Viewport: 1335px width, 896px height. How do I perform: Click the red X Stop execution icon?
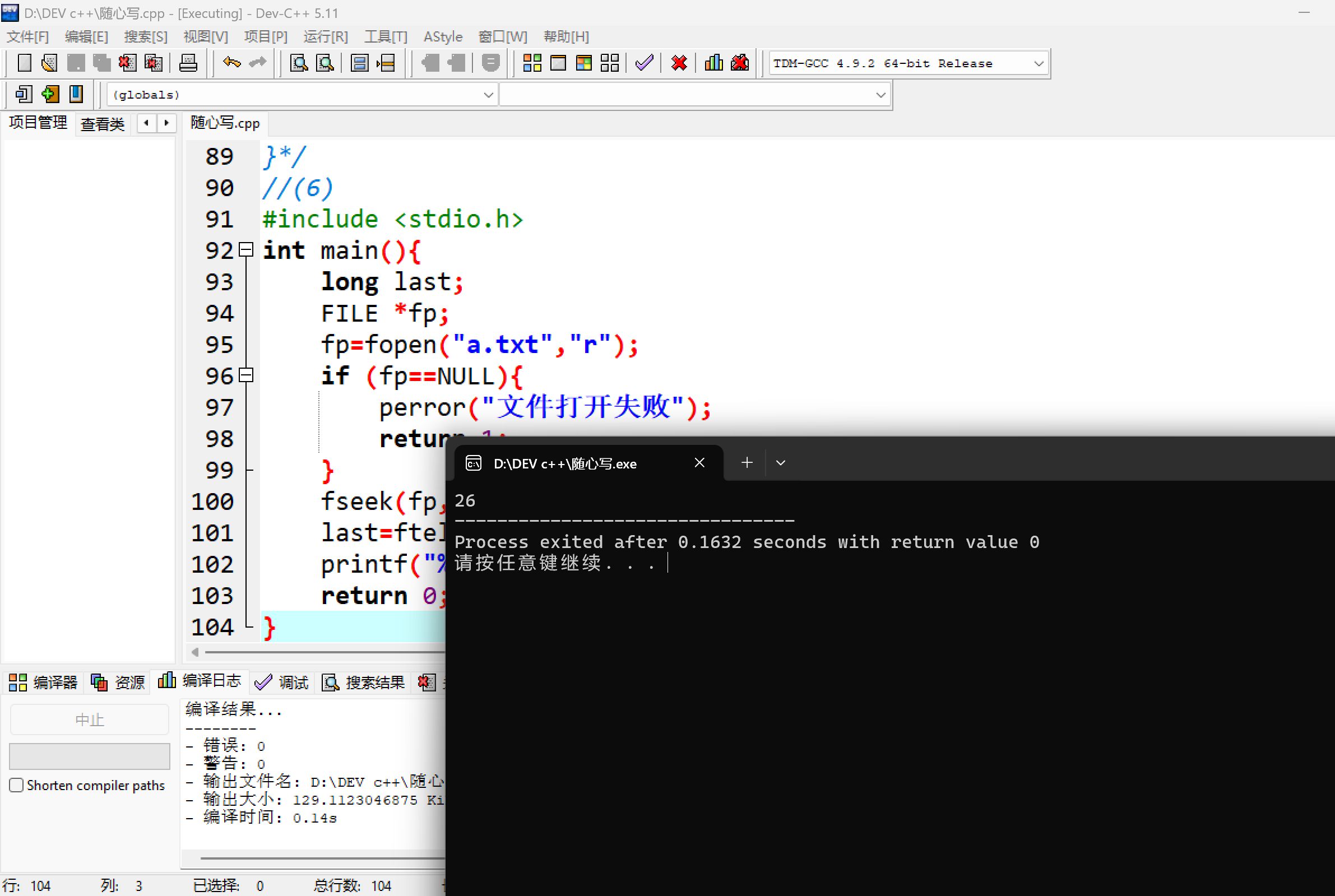click(679, 63)
